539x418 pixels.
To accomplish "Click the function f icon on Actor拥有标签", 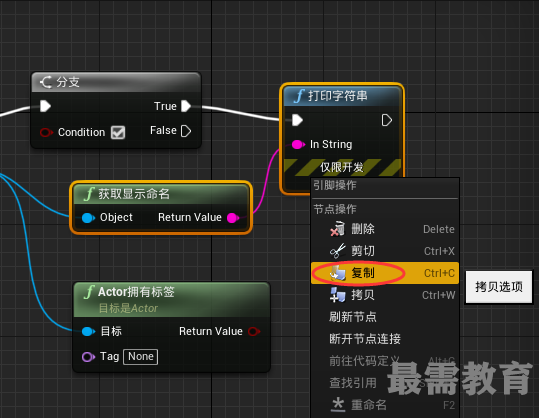I will (89, 292).
